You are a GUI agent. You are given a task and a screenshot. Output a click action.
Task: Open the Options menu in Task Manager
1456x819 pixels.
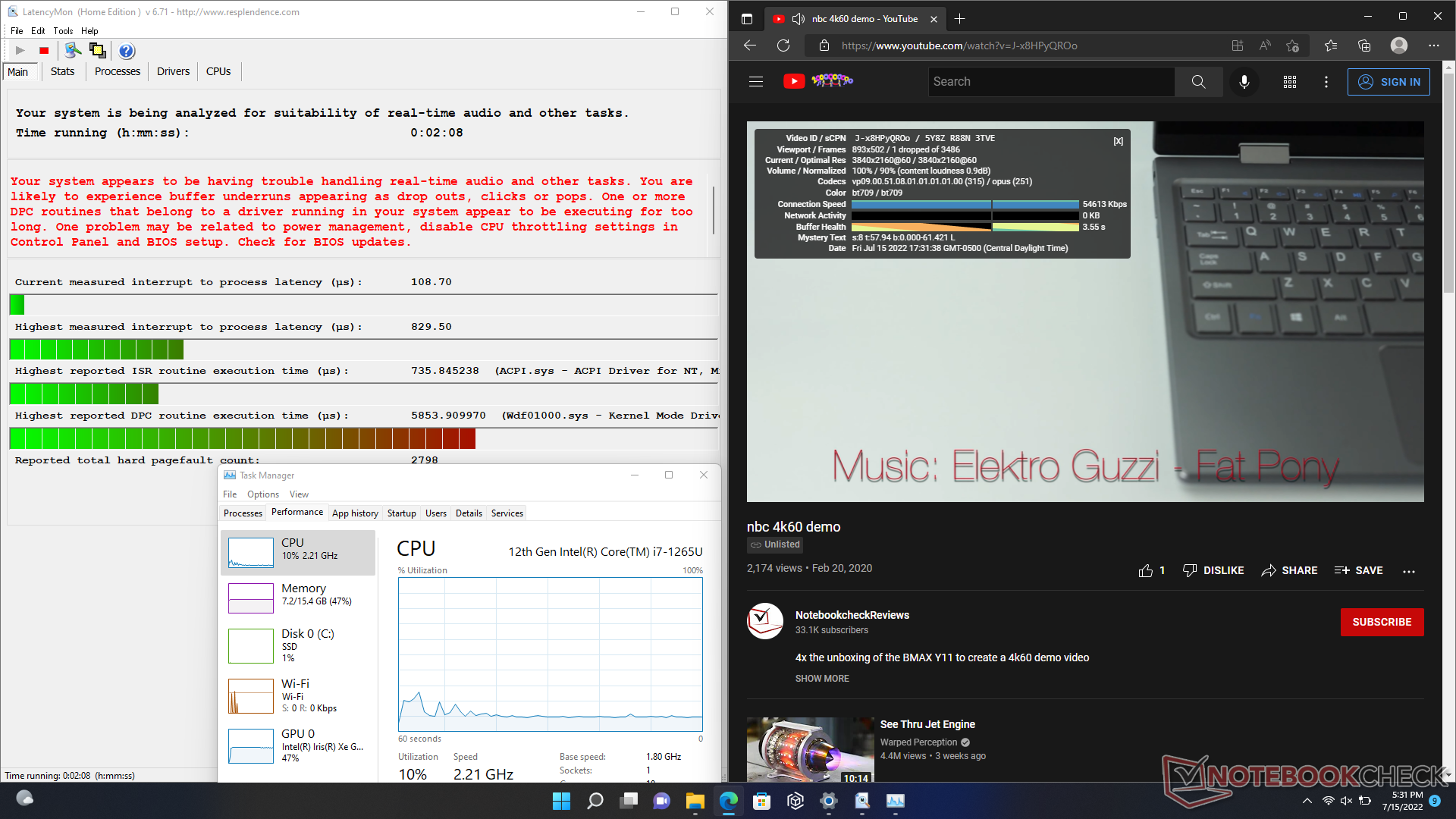pos(262,494)
